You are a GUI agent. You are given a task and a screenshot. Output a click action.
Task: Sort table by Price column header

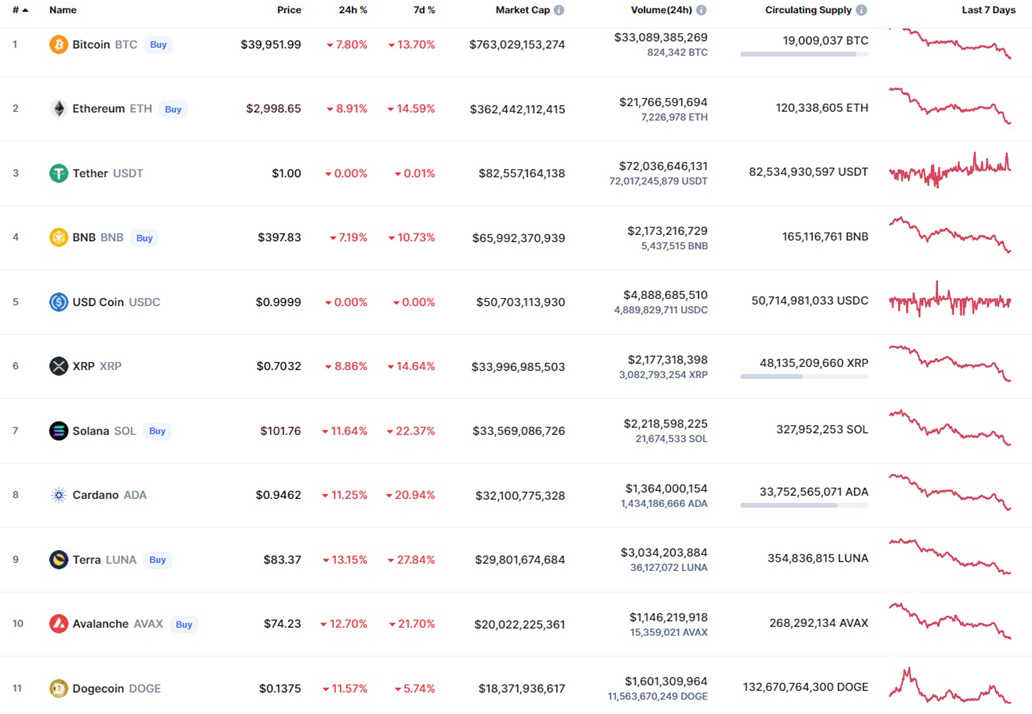(x=289, y=10)
